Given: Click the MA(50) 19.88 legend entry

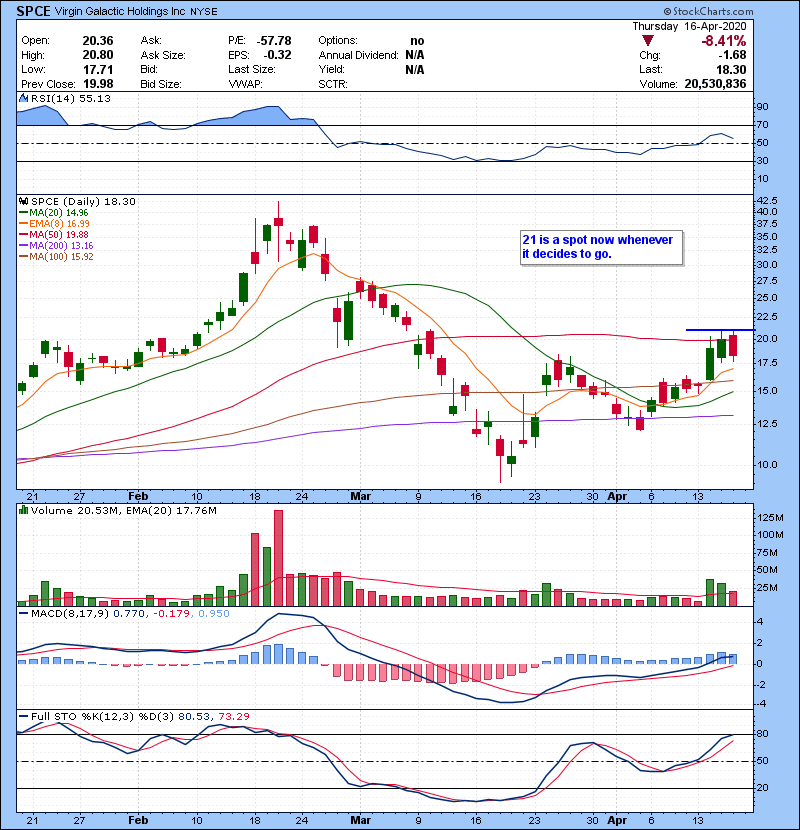Looking at the screenshot, I should 54,234.
